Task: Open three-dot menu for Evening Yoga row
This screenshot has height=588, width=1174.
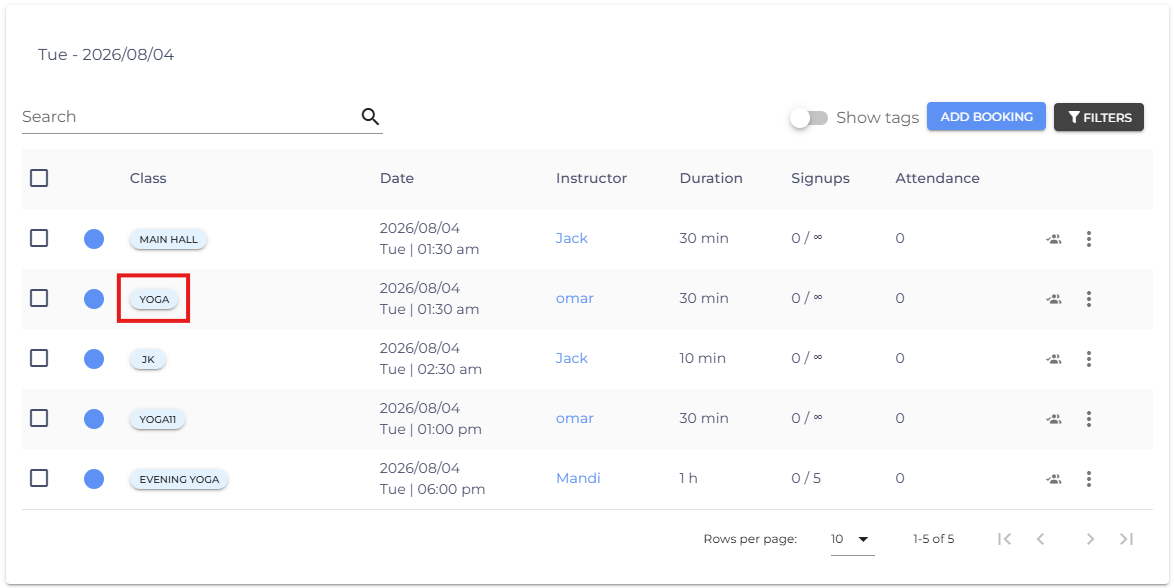Action: point(1089,479)
